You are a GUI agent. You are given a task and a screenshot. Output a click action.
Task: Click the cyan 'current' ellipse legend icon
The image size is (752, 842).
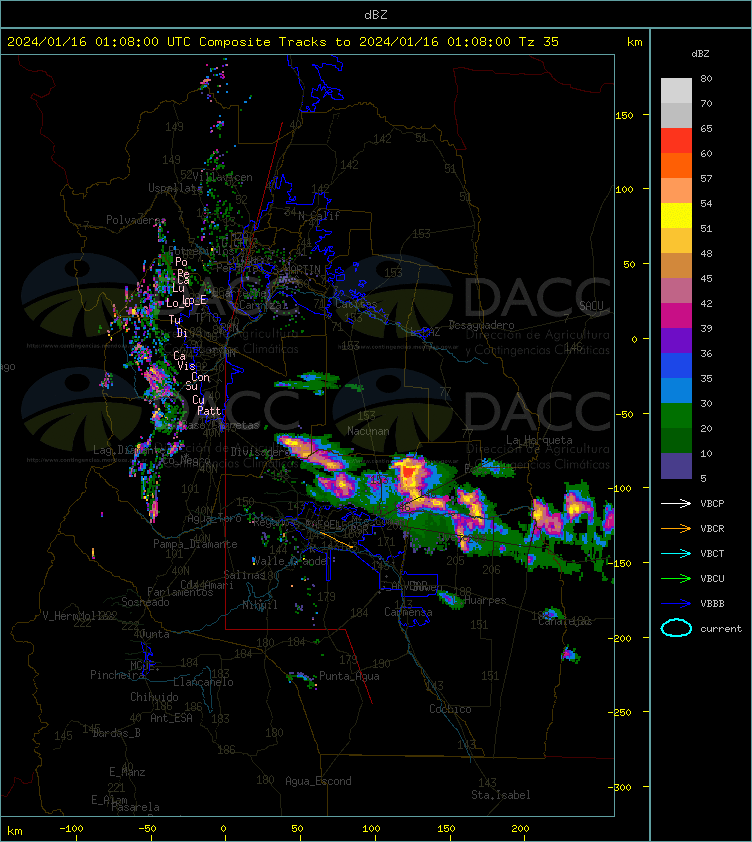click(676, 628)
